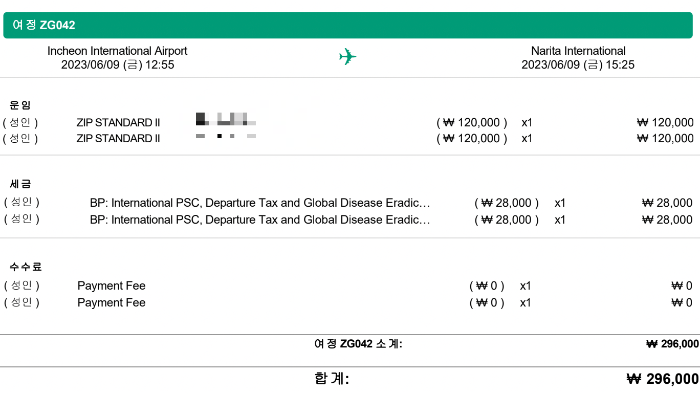Click the second ZIP STANDARD II fare
This screenshot has height=394, width=700.
[x=118, y=138]
